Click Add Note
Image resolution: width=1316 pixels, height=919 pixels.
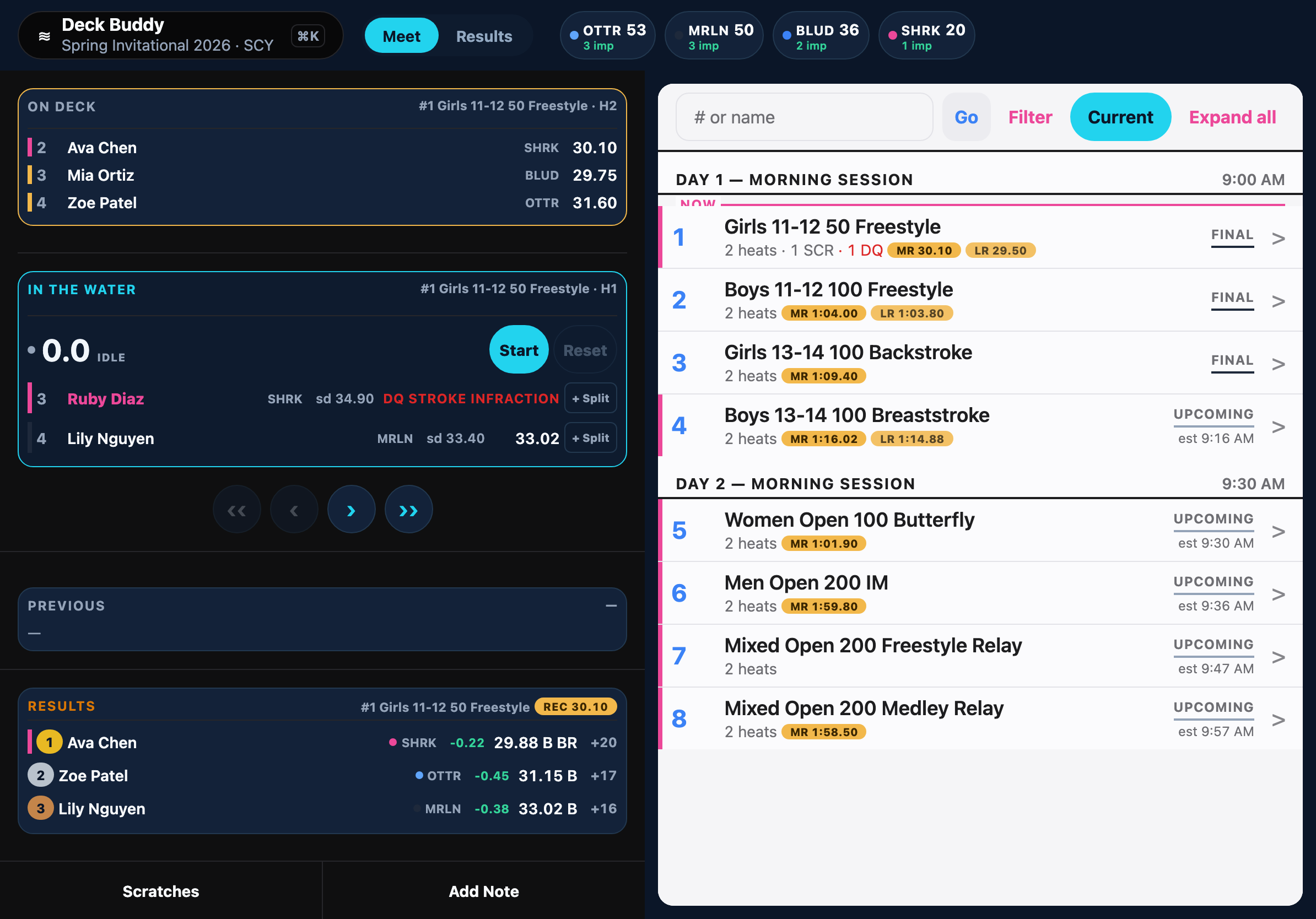click(x=484, y=891)
